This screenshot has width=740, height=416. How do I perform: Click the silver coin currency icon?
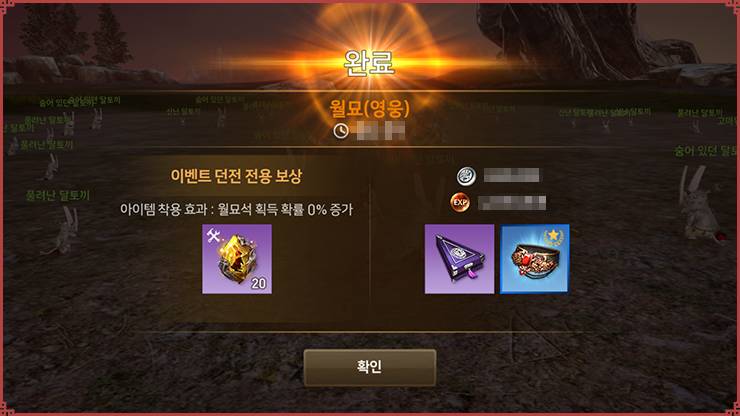click(466, 176)
